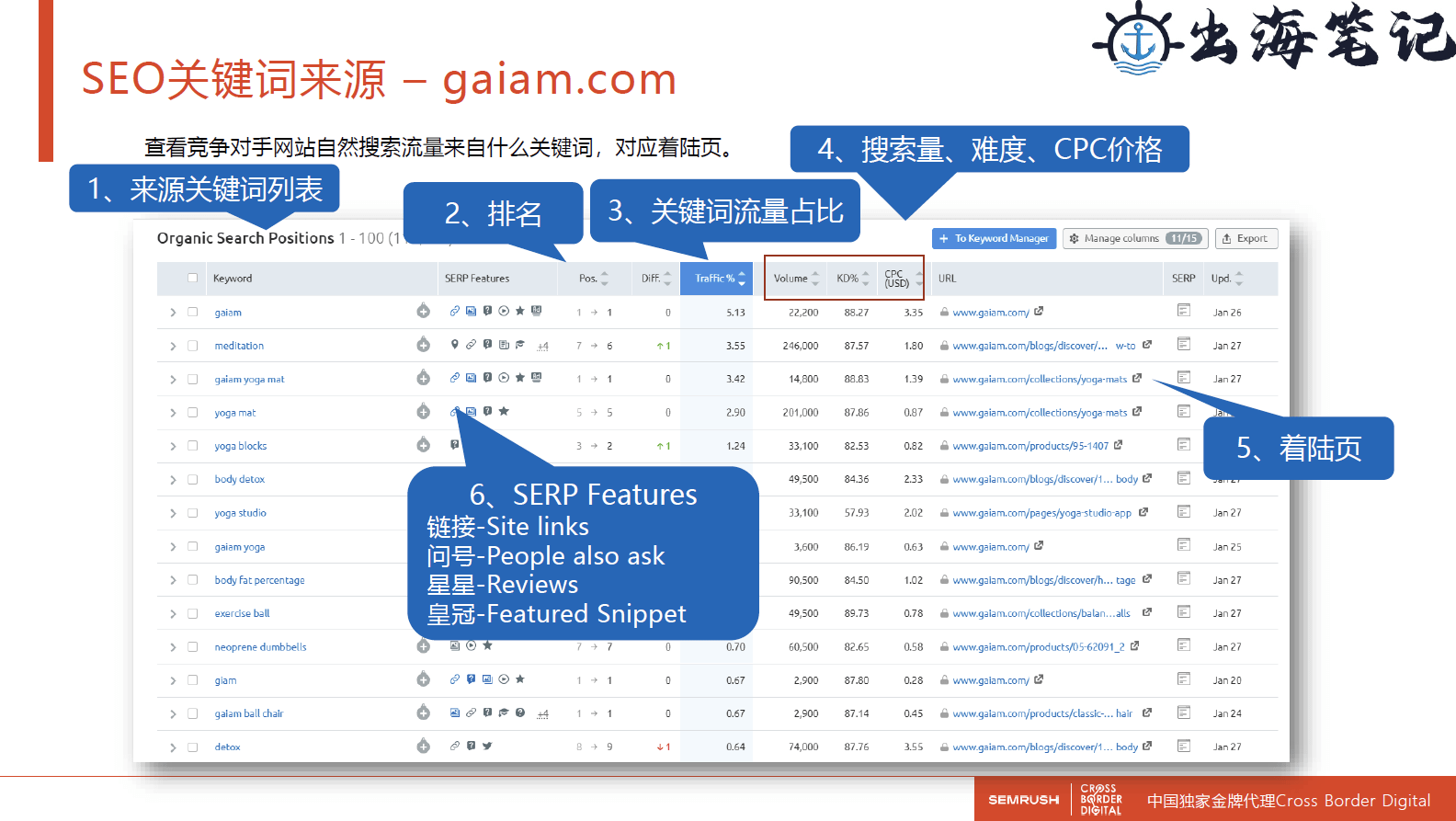Expand the gaiam yoga mat row
The width and height of the screenshot is (1456, 821).
172,379
